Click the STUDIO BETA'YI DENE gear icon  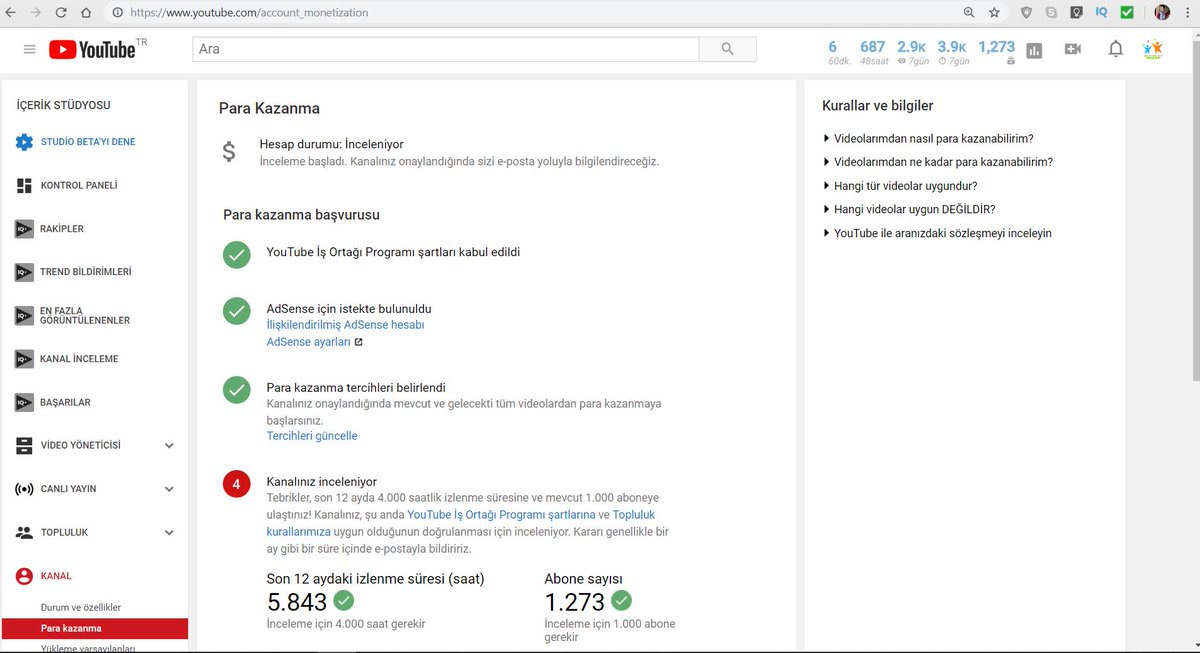(x=24, y=142)
